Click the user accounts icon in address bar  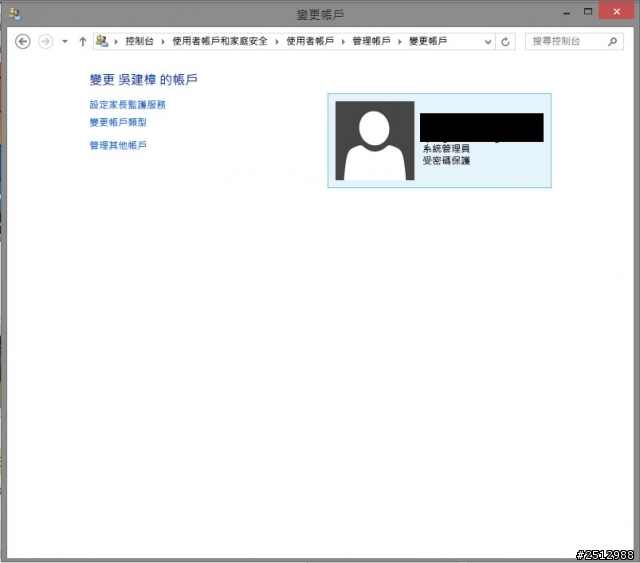102,41
